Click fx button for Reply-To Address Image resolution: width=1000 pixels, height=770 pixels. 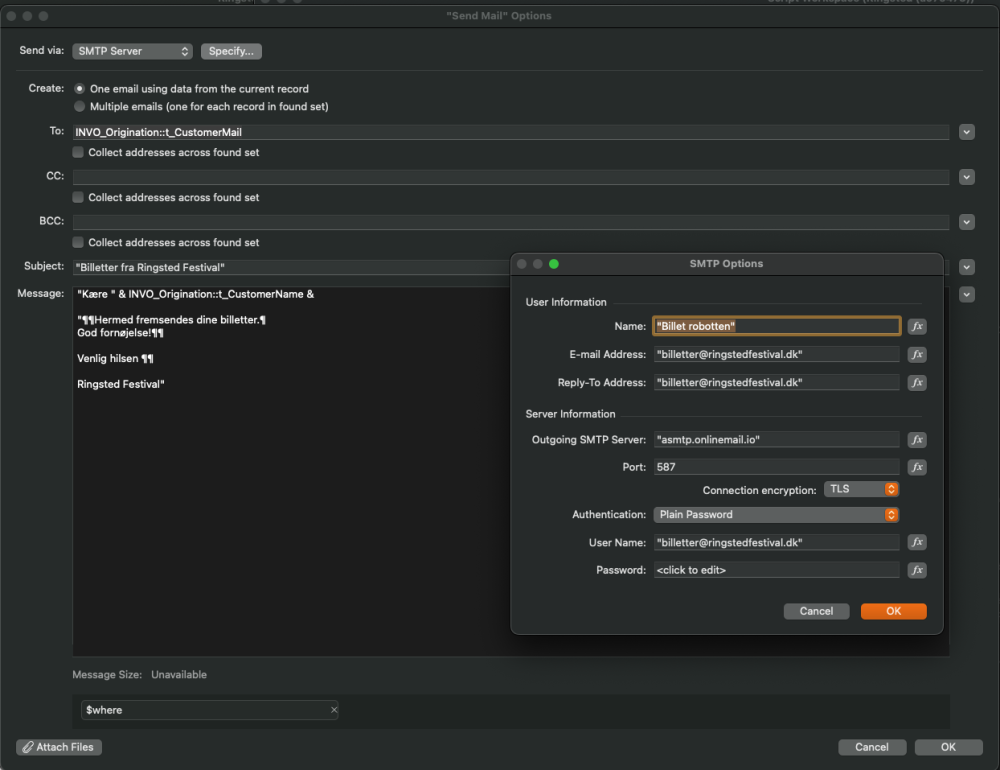[917, 382]
